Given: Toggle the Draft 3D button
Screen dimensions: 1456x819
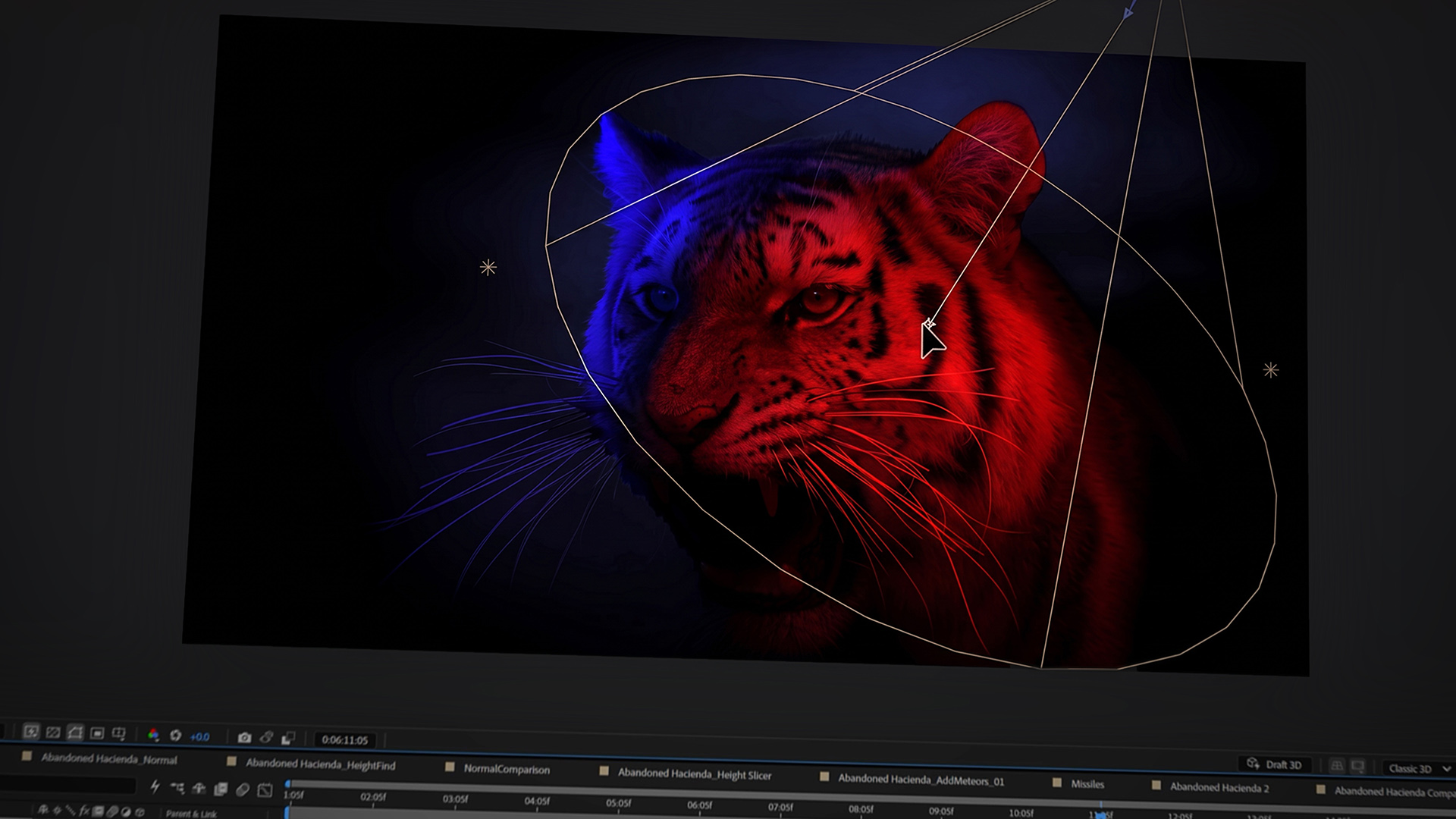Looking at the screenshot, I should coord(1275,764).
